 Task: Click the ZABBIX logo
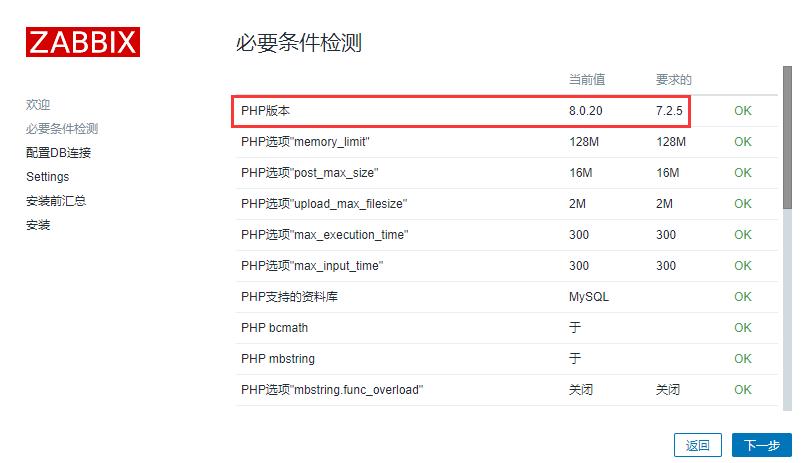pos(83,41)
